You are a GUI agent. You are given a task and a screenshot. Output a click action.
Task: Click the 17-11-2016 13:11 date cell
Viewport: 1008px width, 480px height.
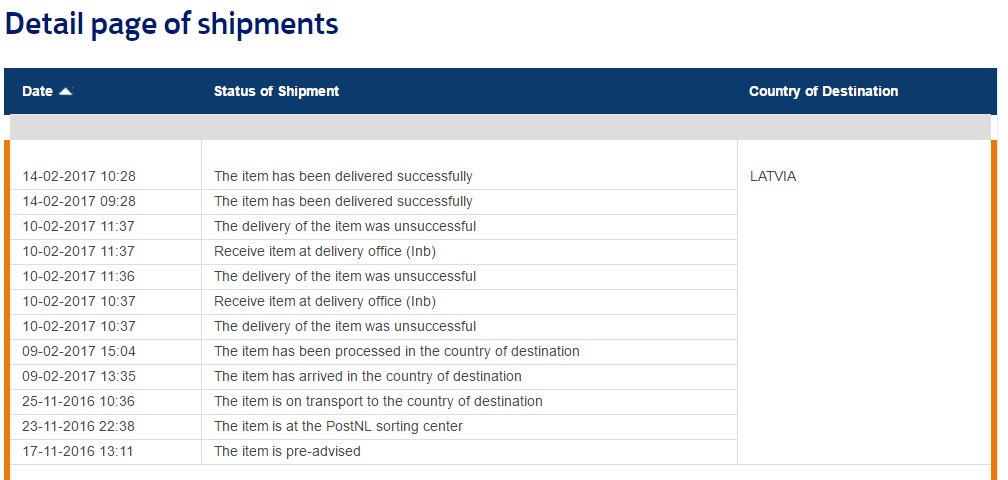click(78, 451)
